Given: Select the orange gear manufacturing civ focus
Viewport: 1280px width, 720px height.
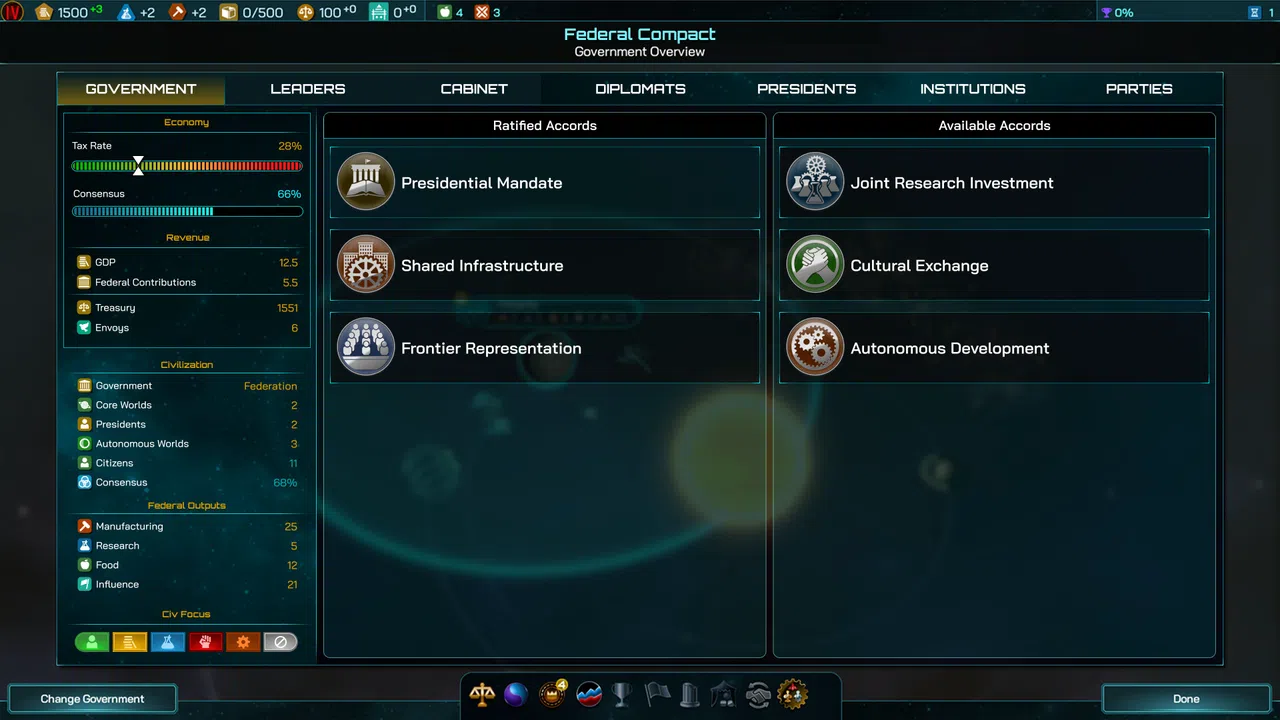Looking at the screenshot, I should [x=243, y=642].
